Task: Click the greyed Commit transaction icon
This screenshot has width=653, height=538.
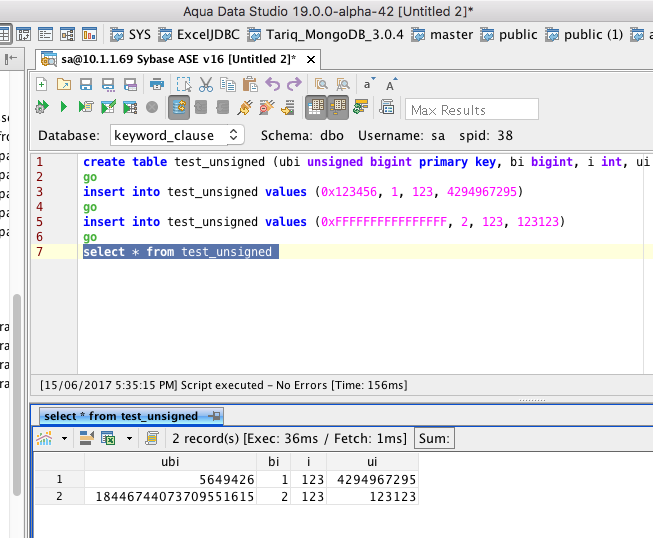Action: tap(201, 107)
